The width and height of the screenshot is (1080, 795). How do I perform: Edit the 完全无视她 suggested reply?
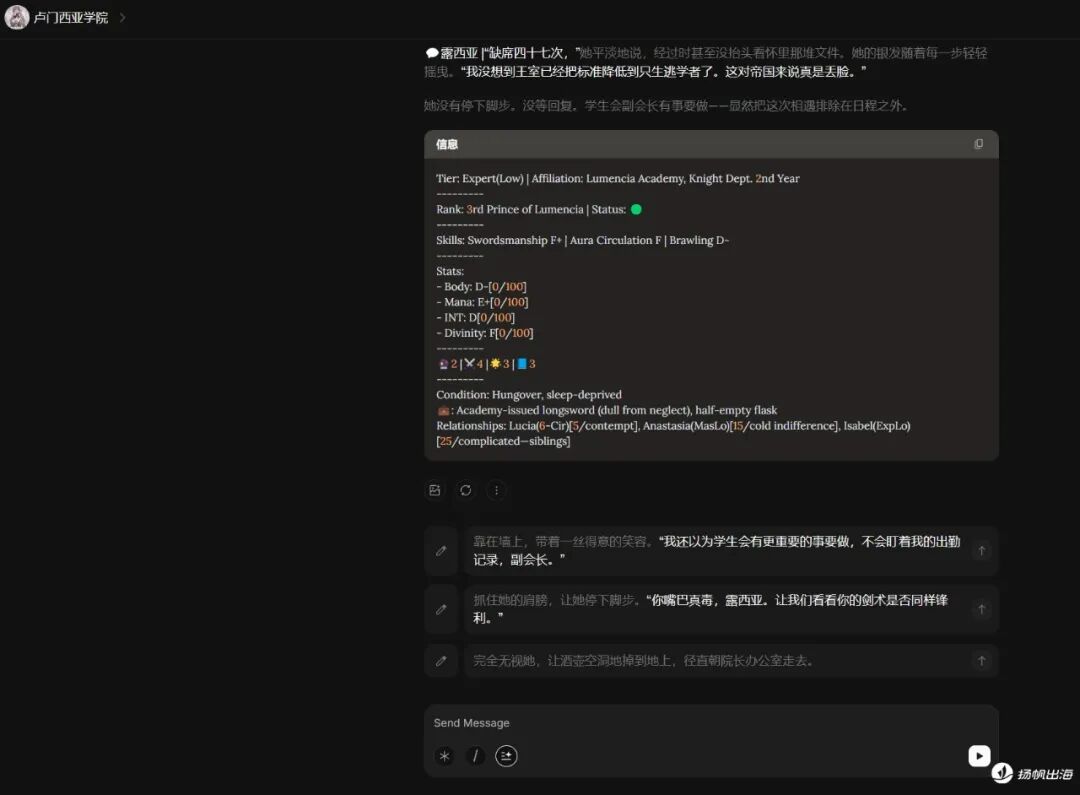point(441,661)
